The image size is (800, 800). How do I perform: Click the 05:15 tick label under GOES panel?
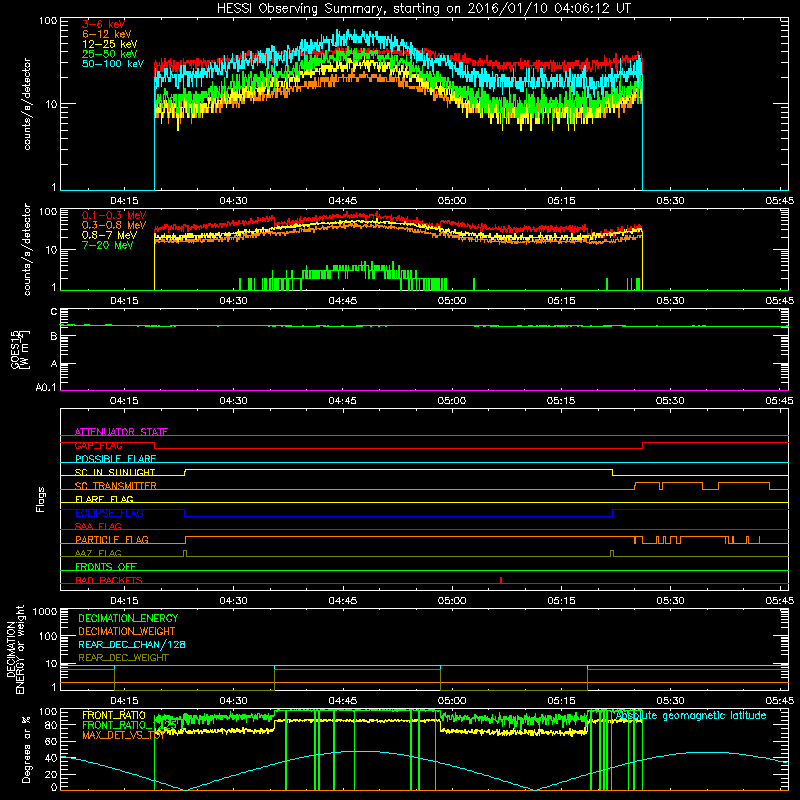(561, 401)
